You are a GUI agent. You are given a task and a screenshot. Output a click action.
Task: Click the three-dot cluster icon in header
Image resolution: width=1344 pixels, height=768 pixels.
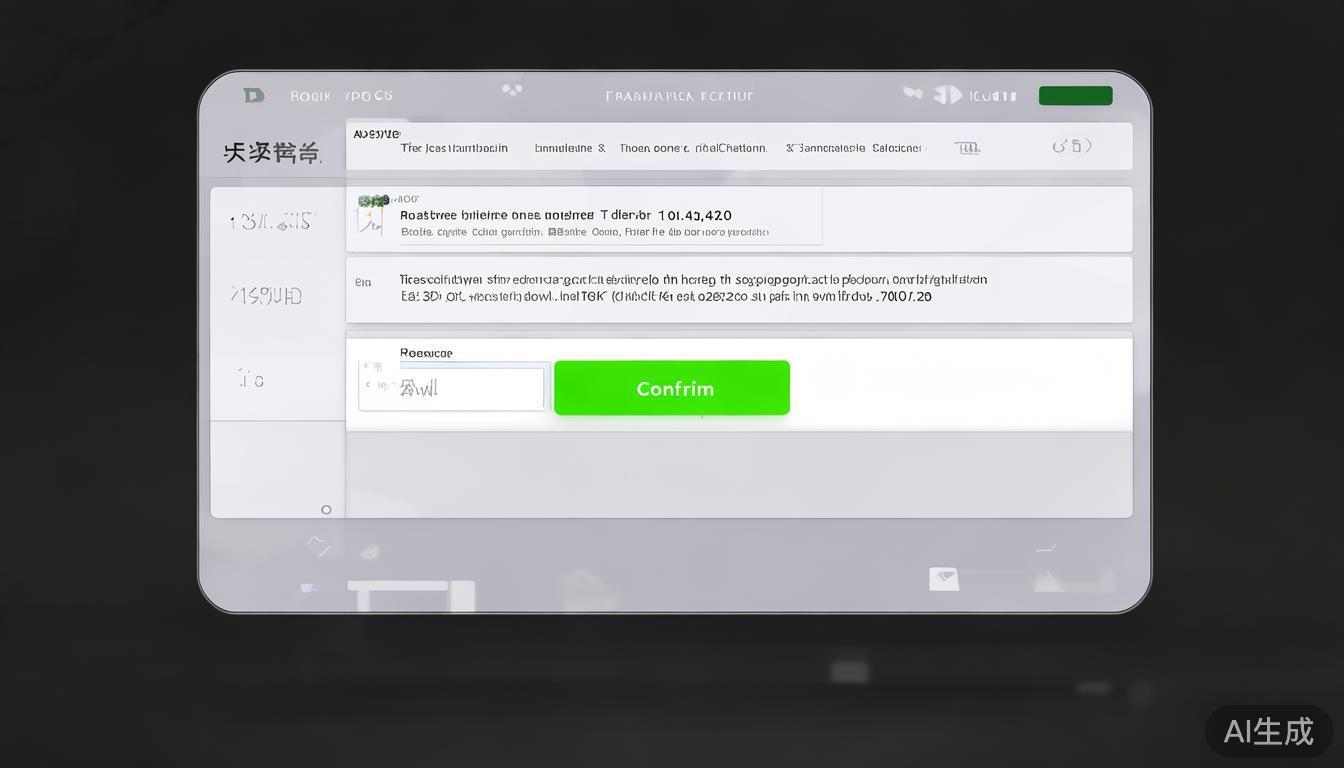512,90
